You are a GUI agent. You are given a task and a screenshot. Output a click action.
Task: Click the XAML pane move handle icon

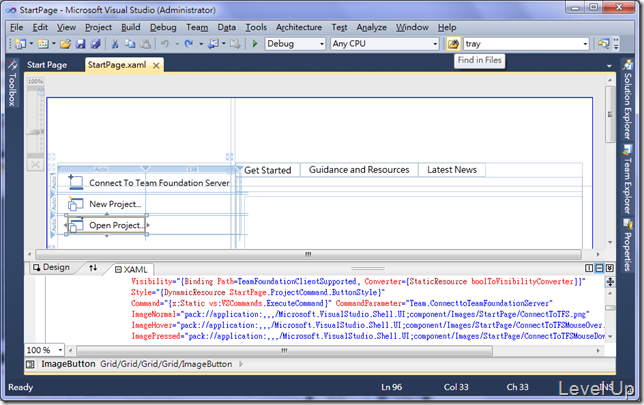tap(610, 282)
